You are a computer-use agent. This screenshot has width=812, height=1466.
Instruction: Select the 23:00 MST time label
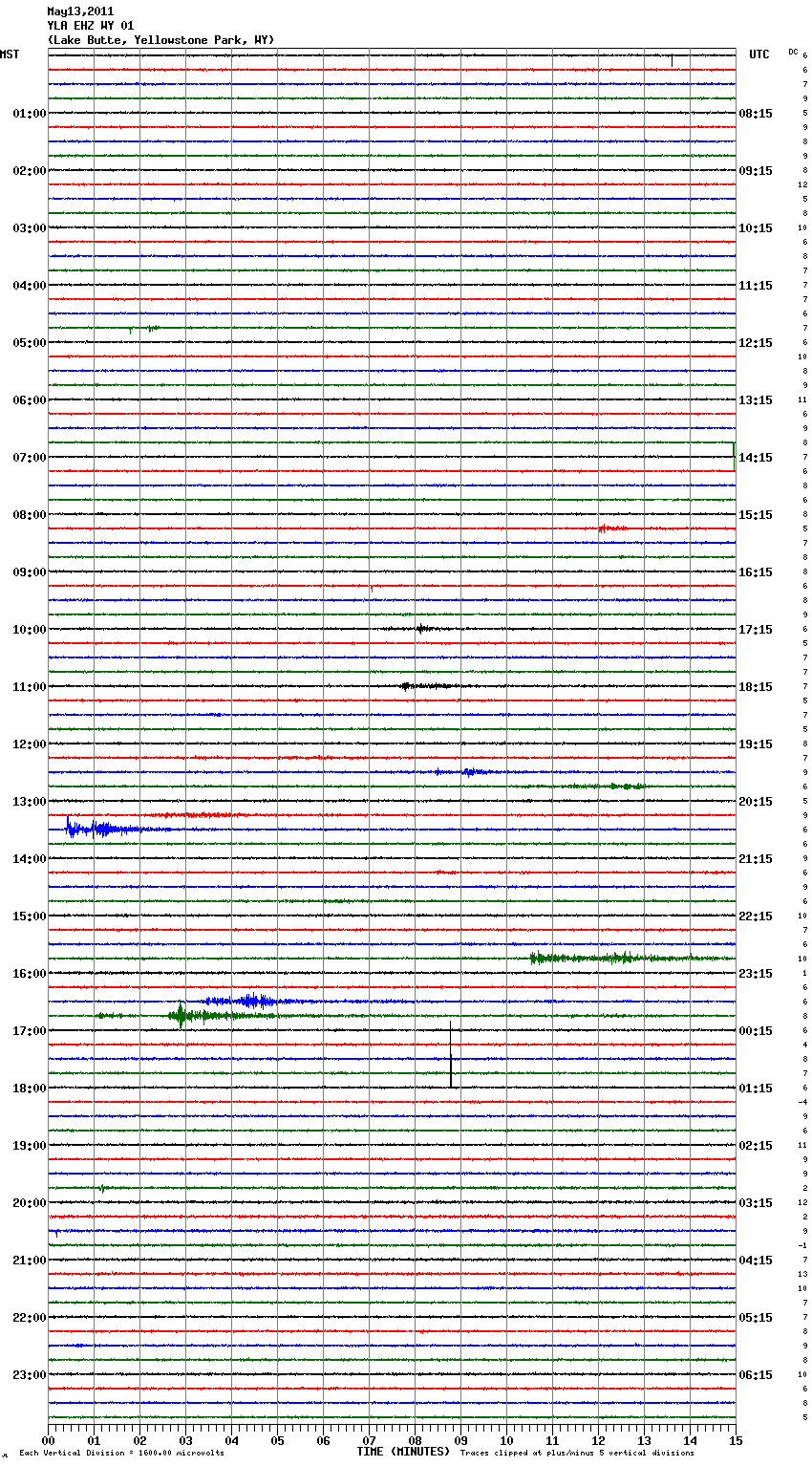(30, 1375)
